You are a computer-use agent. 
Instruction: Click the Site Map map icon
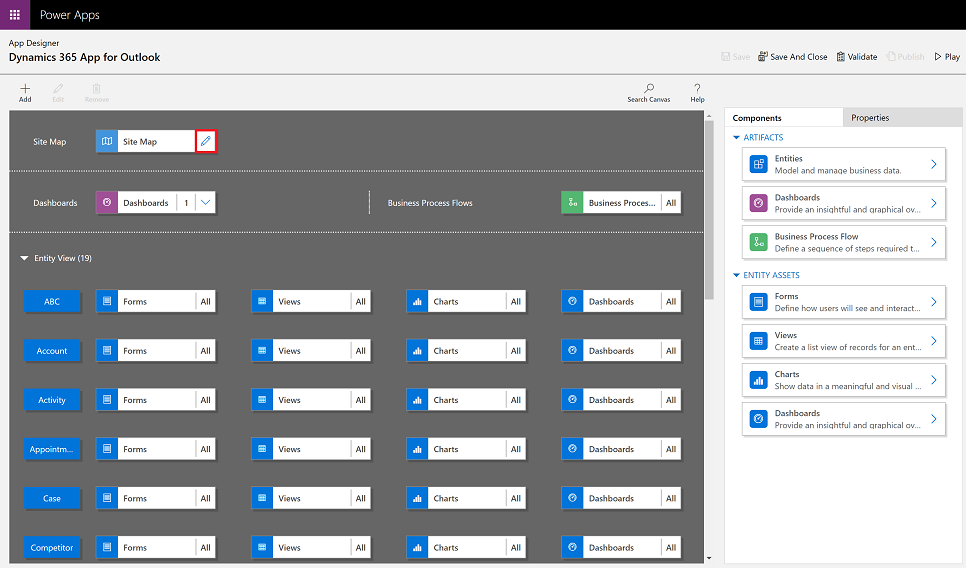click(x=107, y=141)
